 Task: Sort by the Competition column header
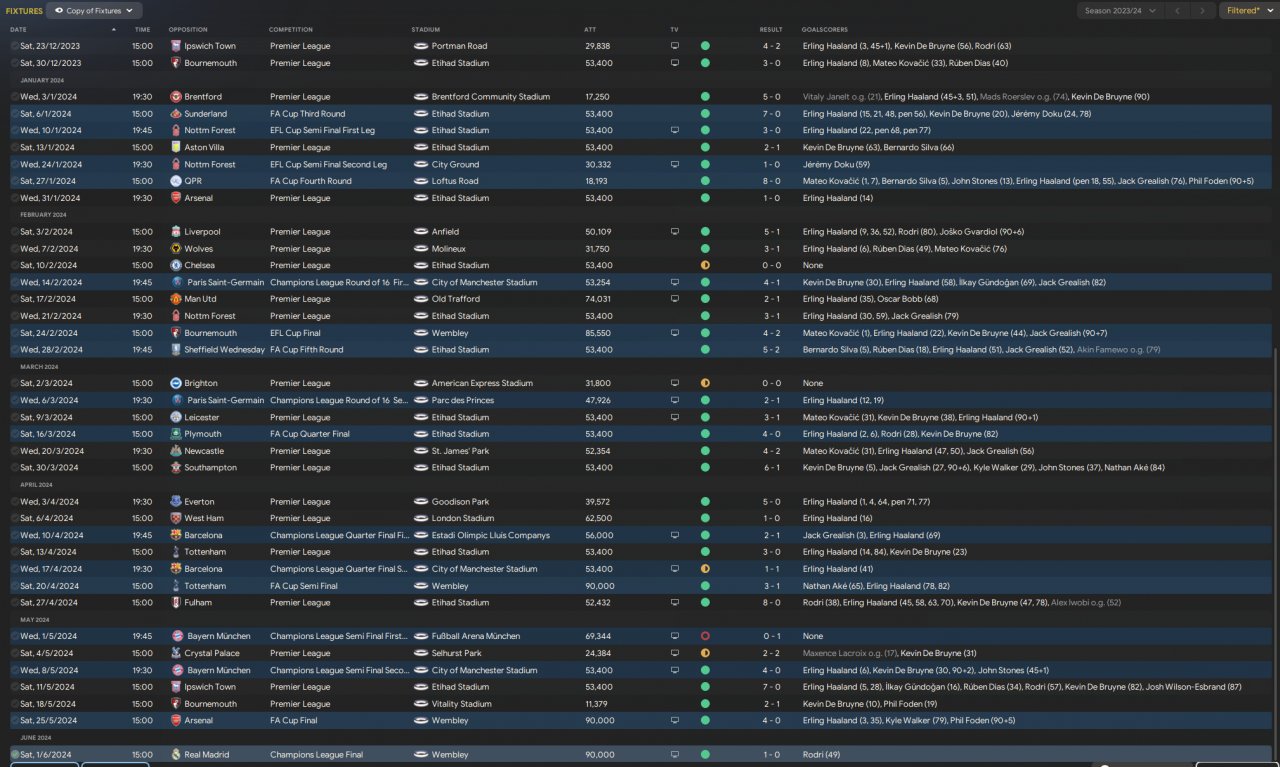(291, 30)
